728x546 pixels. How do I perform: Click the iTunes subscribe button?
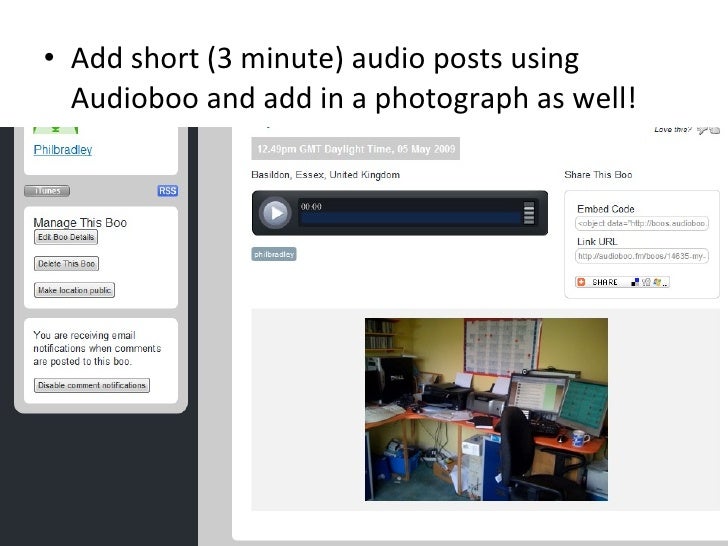[47, 191]
